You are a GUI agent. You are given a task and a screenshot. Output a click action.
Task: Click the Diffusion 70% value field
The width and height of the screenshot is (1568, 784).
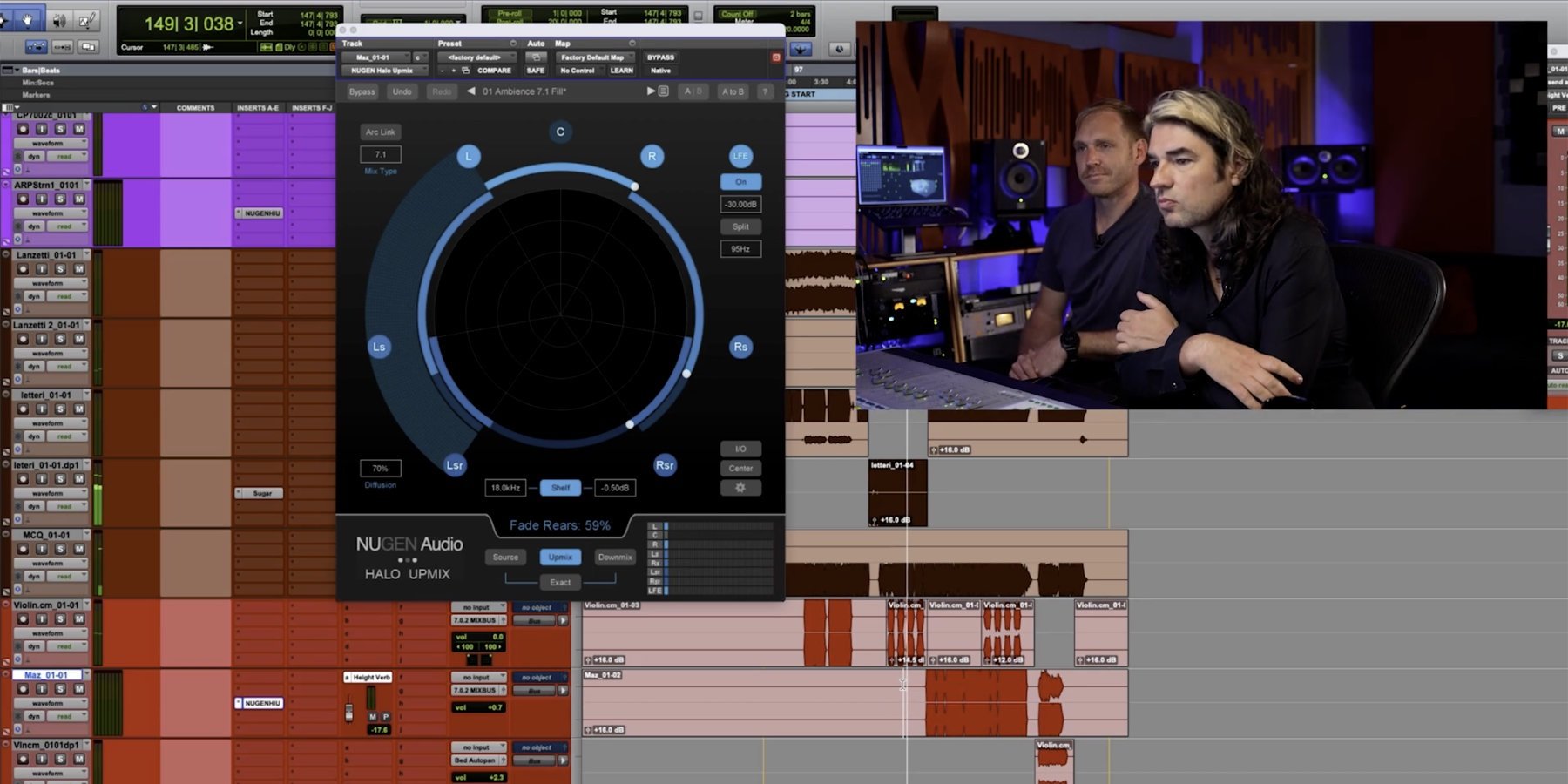pyautogui.click(x=380, y=469)
